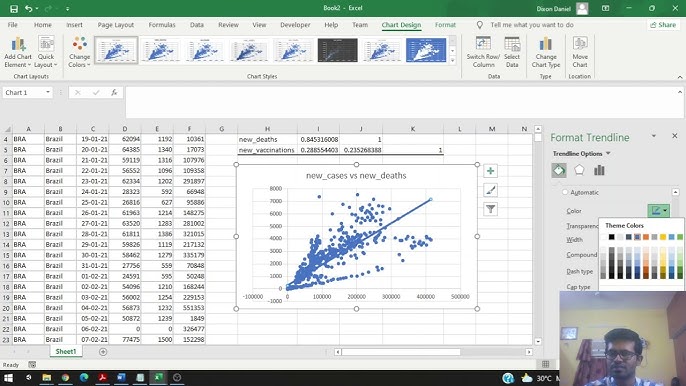Viewport: 686px width, 386px height.
Task: Open the File tab
Action: 13,25
